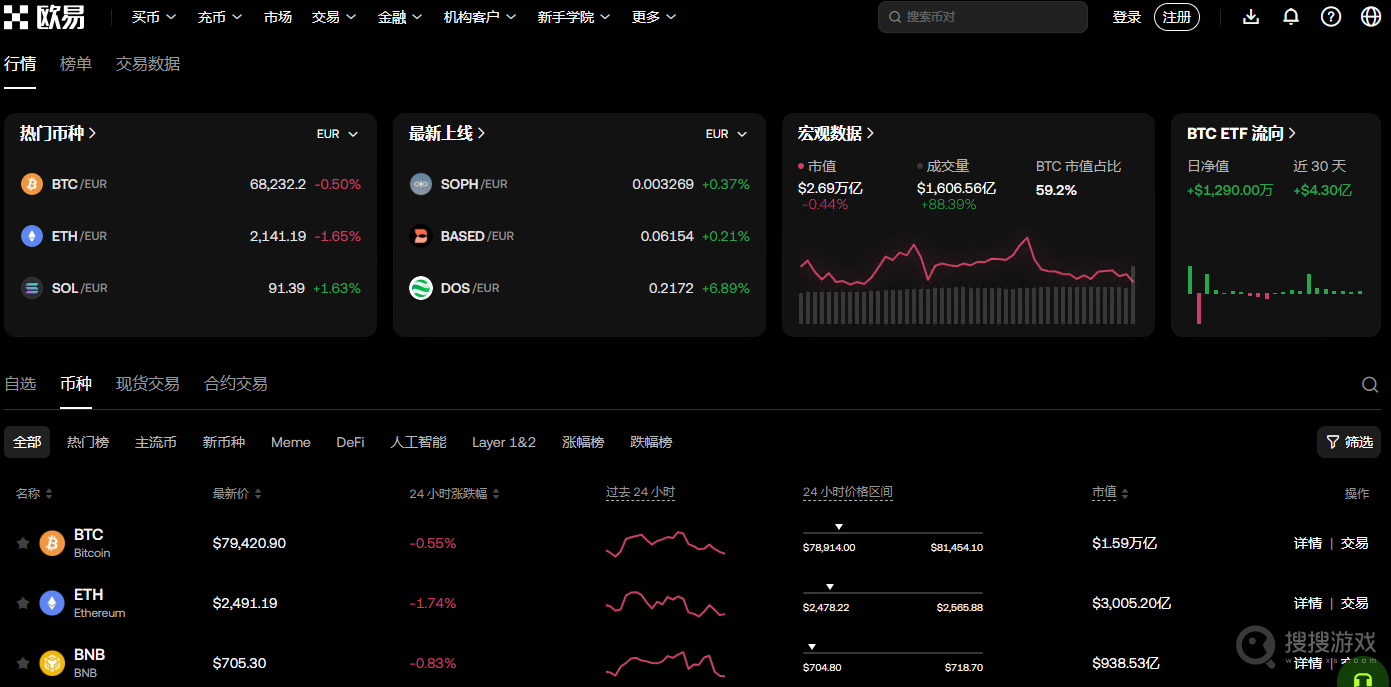Click the 注册 register button

1177,17
